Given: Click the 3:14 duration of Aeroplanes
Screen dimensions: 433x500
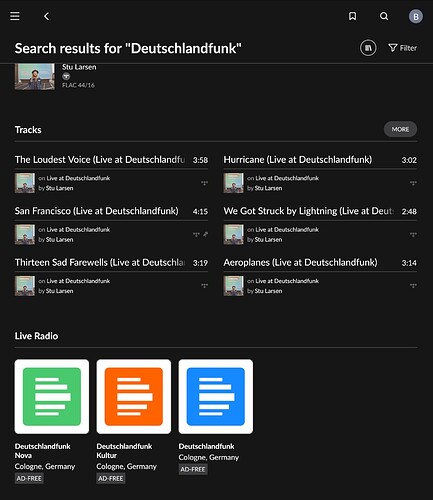Looking at the screenshot, I should coord(409,263).
